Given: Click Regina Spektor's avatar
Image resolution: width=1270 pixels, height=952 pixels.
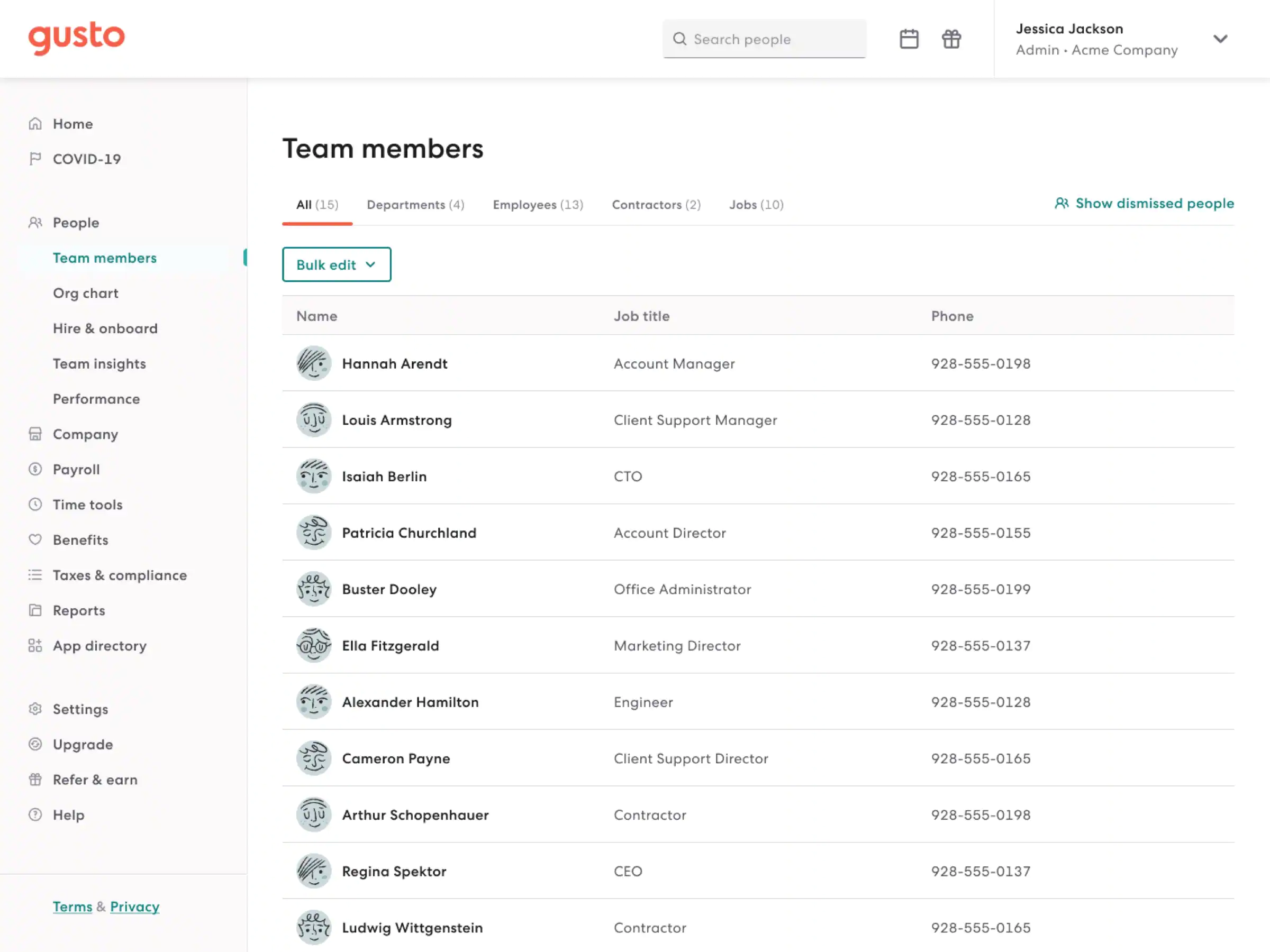Looking at the screenshot, I should 313,871.
